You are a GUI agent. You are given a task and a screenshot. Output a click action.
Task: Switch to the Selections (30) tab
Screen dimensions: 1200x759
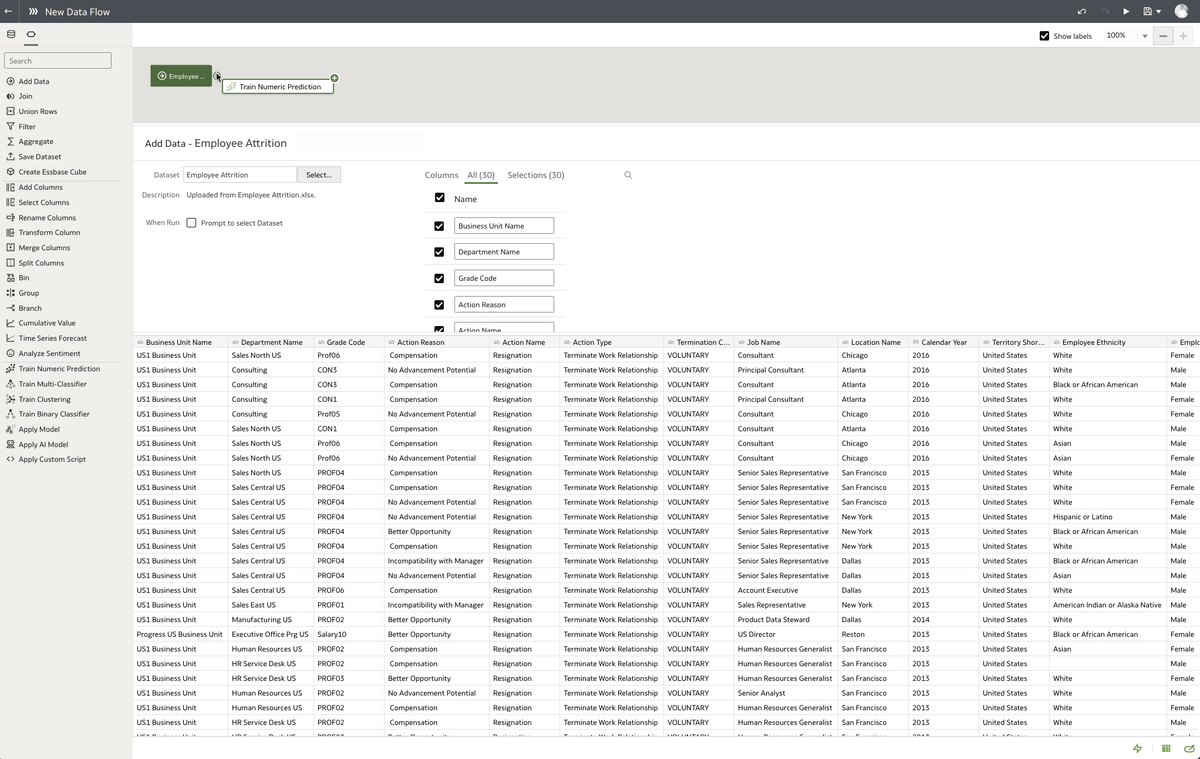click(535, 175)
